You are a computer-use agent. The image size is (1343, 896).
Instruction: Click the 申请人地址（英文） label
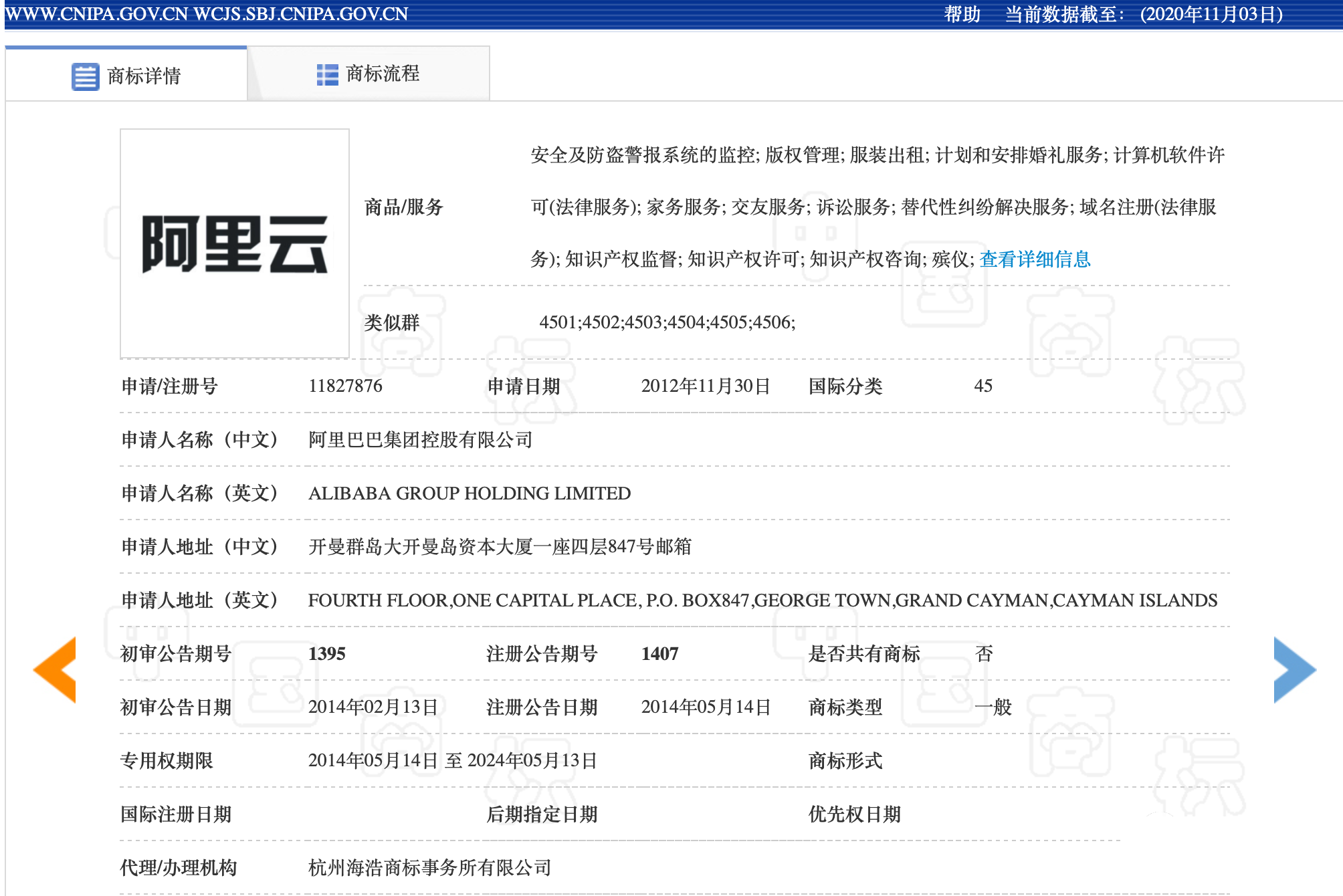click(199, 600)
